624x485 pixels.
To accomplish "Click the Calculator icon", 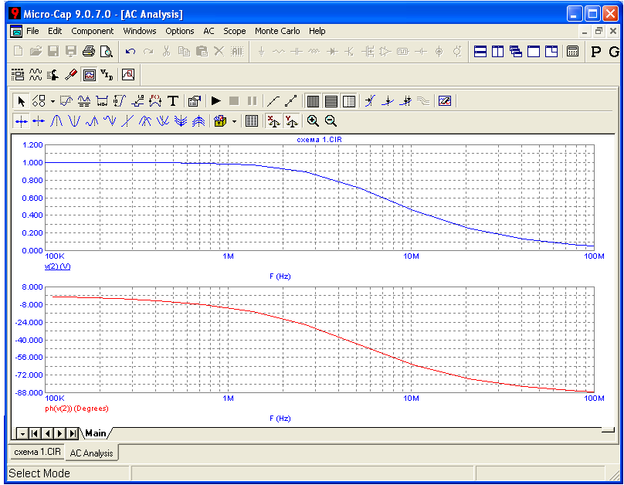I will [x=573, y=51].
